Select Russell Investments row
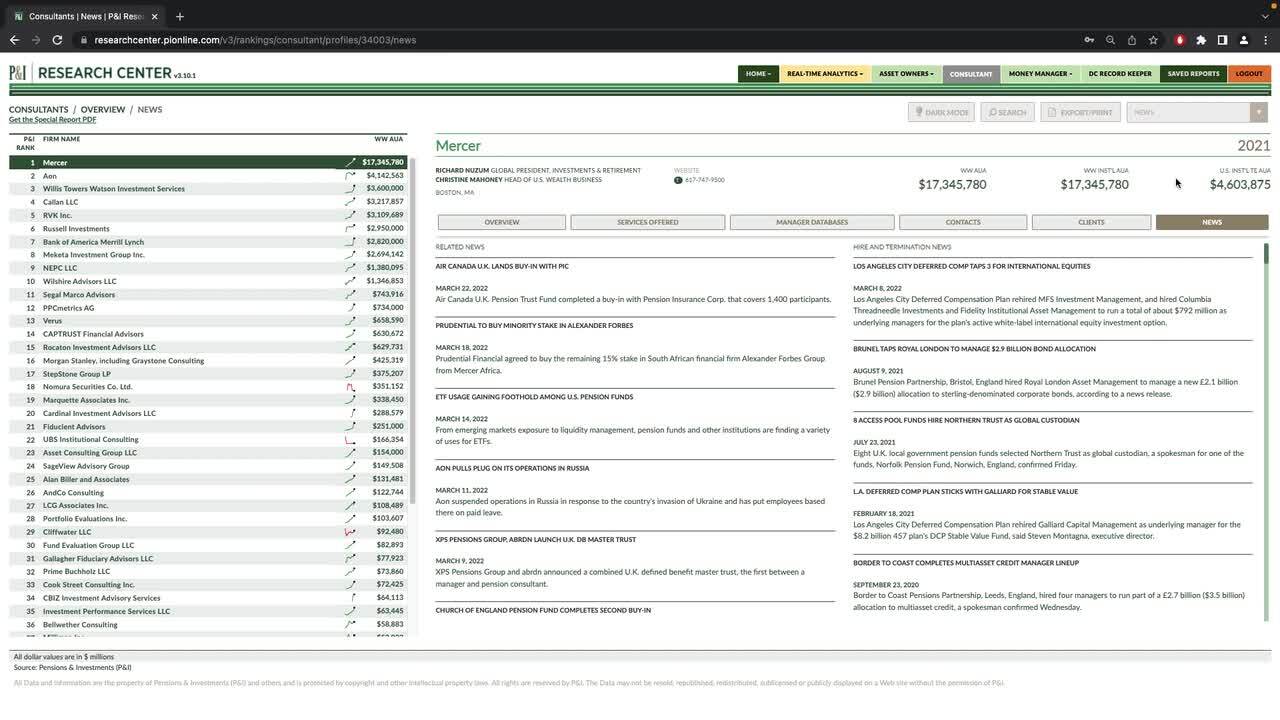Screen dimensions: 1280x720 tap(207, 228)
